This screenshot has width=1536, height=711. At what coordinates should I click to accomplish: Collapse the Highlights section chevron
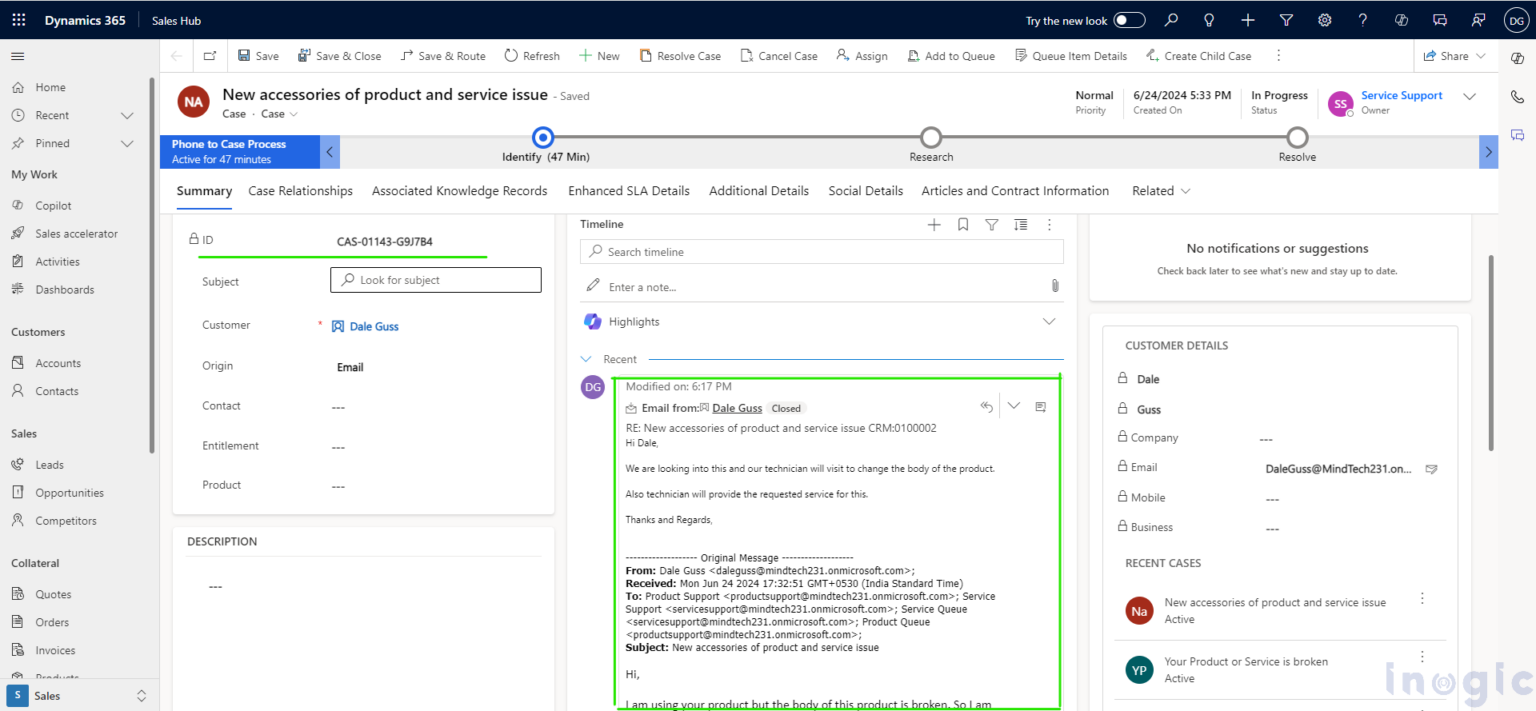(x=1049, y=321)
